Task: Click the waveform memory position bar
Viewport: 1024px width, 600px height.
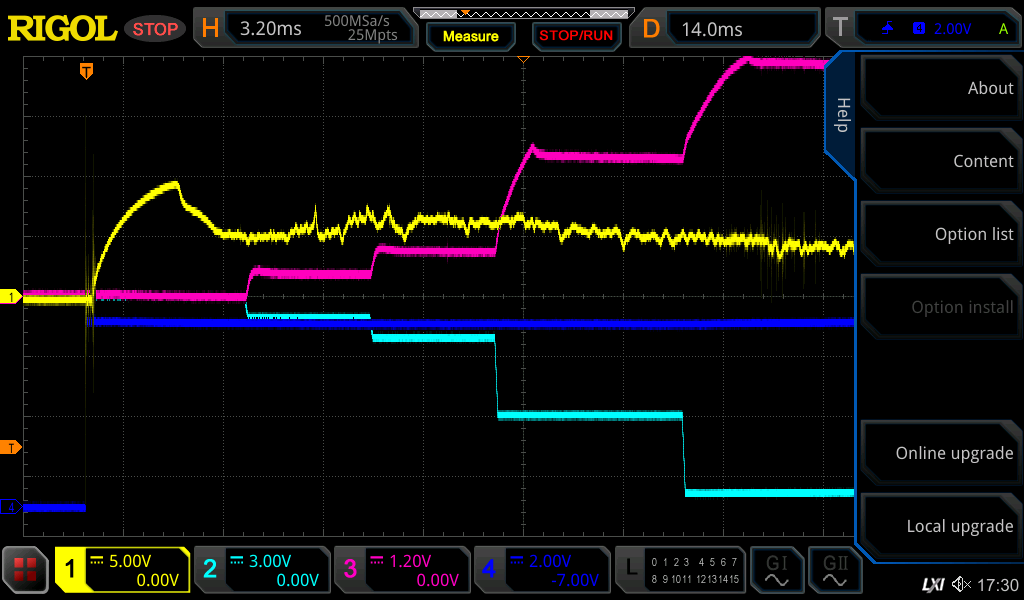Action: (x=522, y=14)
